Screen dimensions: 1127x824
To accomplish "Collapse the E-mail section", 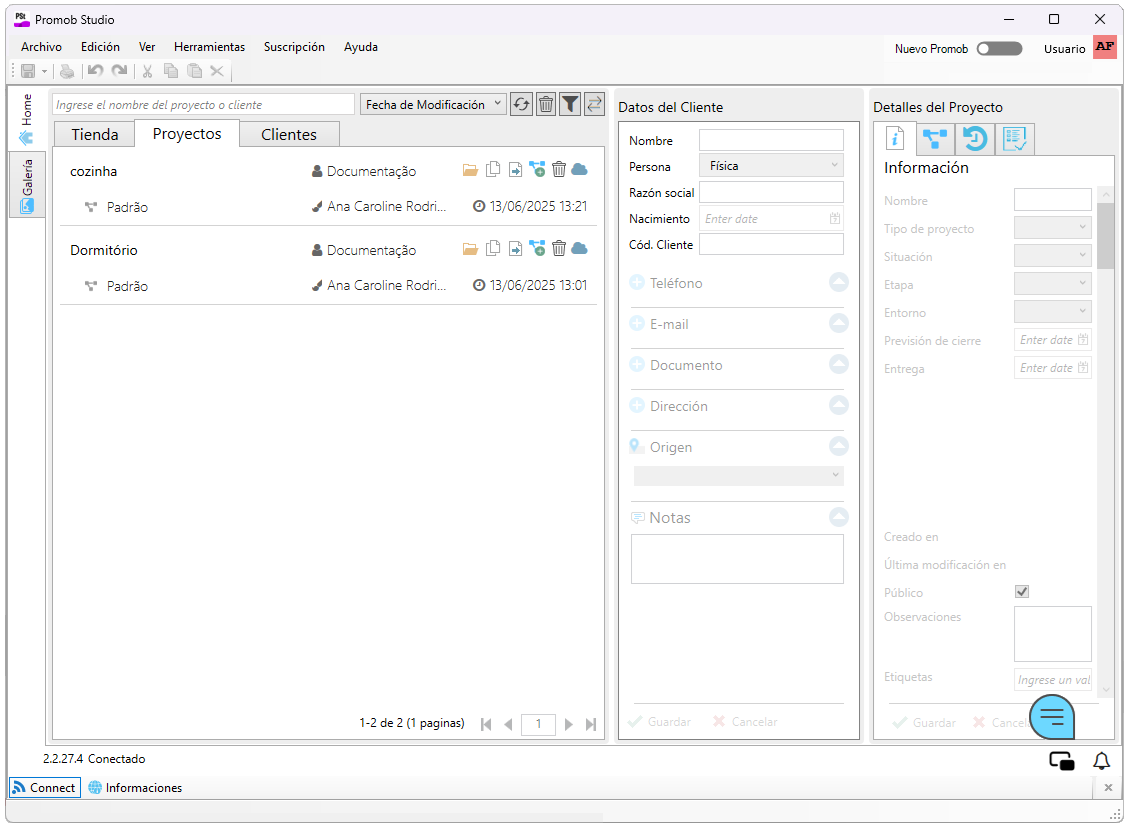I will pos(839,323).
